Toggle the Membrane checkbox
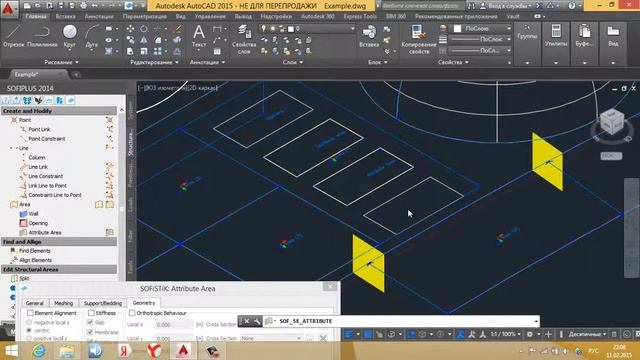 (90, 332)
